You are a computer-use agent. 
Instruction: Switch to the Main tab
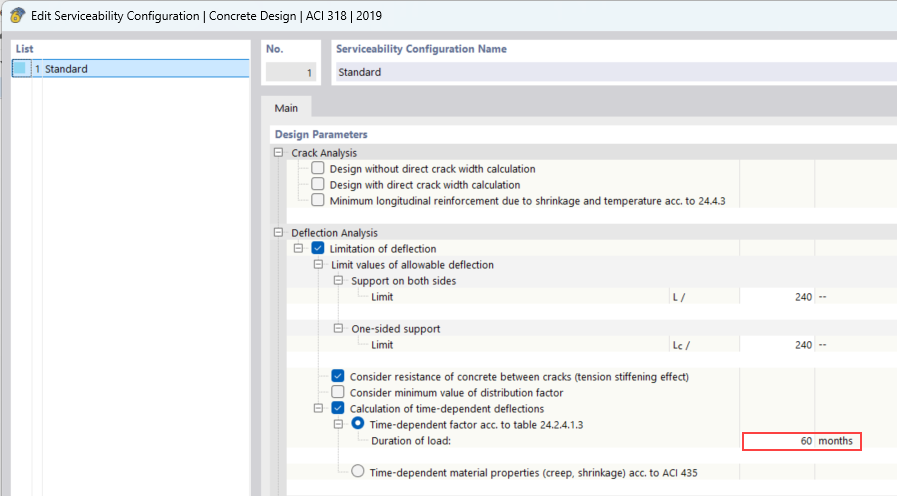tap(286, 108)
